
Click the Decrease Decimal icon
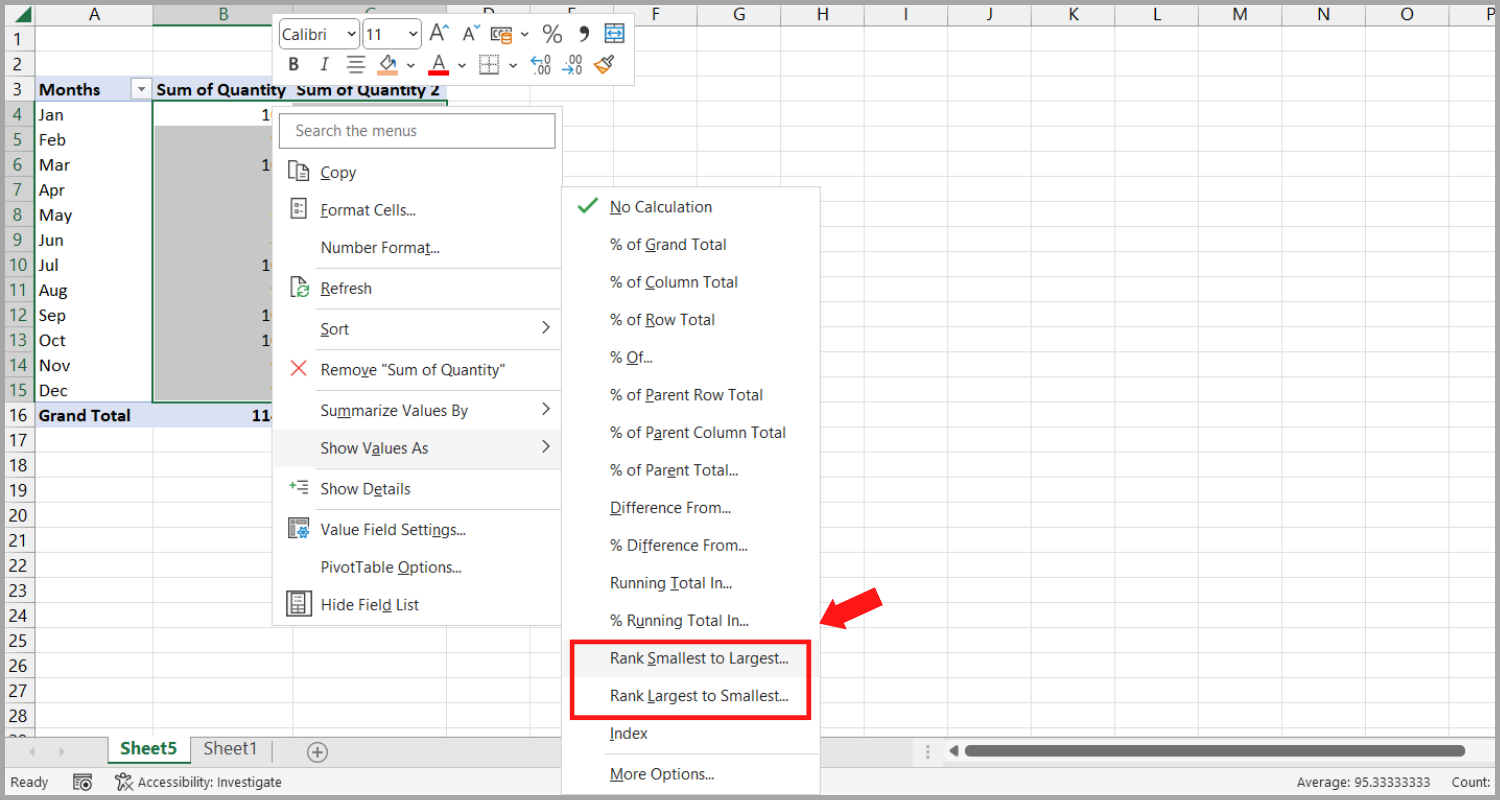pos(572,64)
